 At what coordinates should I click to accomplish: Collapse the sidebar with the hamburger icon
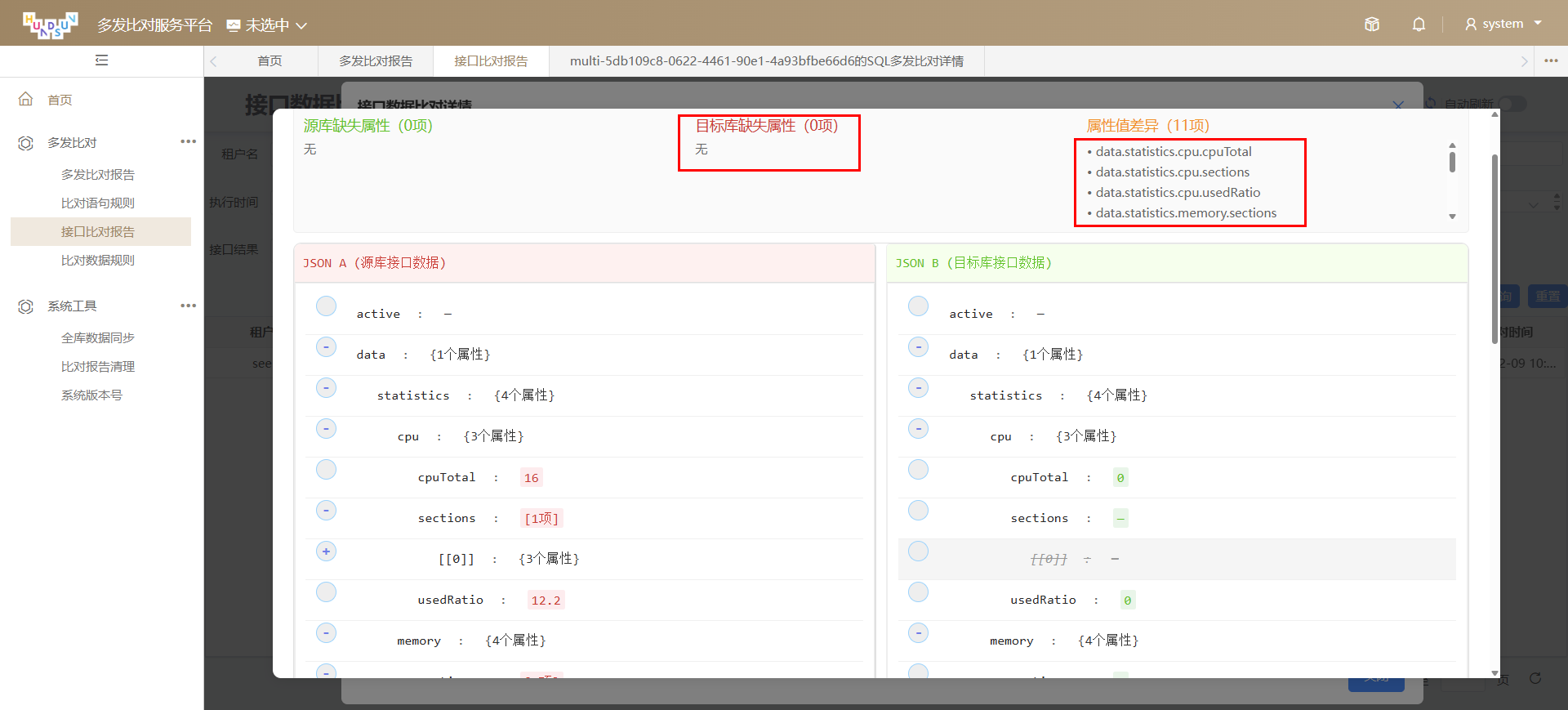coord(101,60)
